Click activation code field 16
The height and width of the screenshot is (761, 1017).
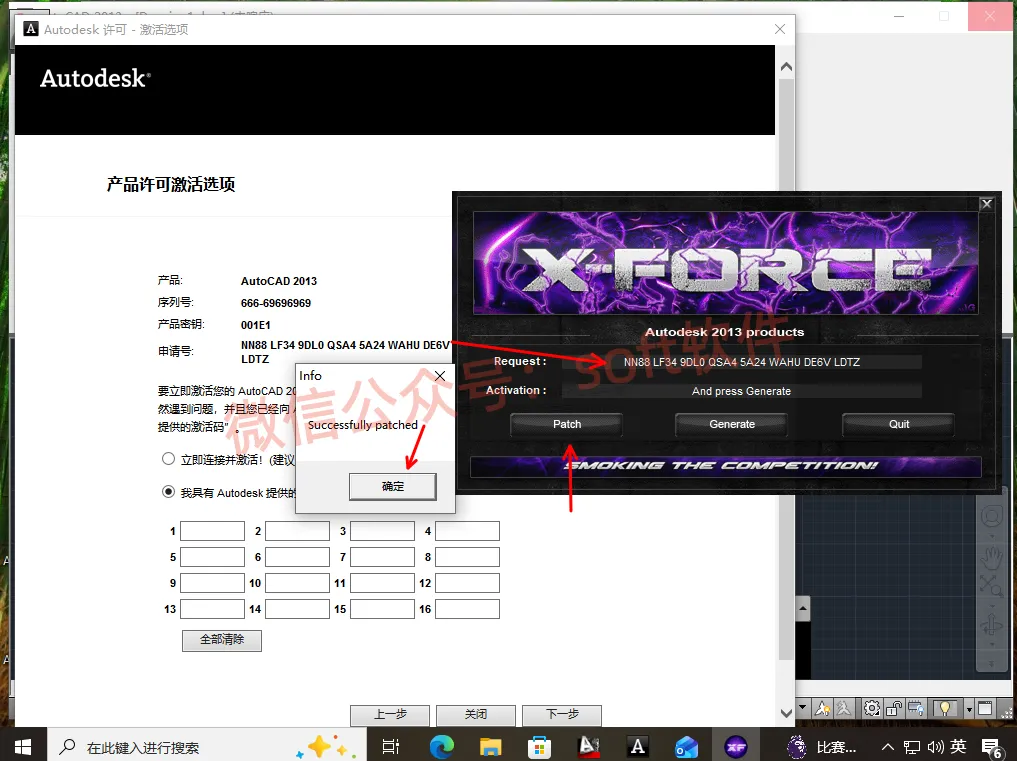(x=467, y=609)
